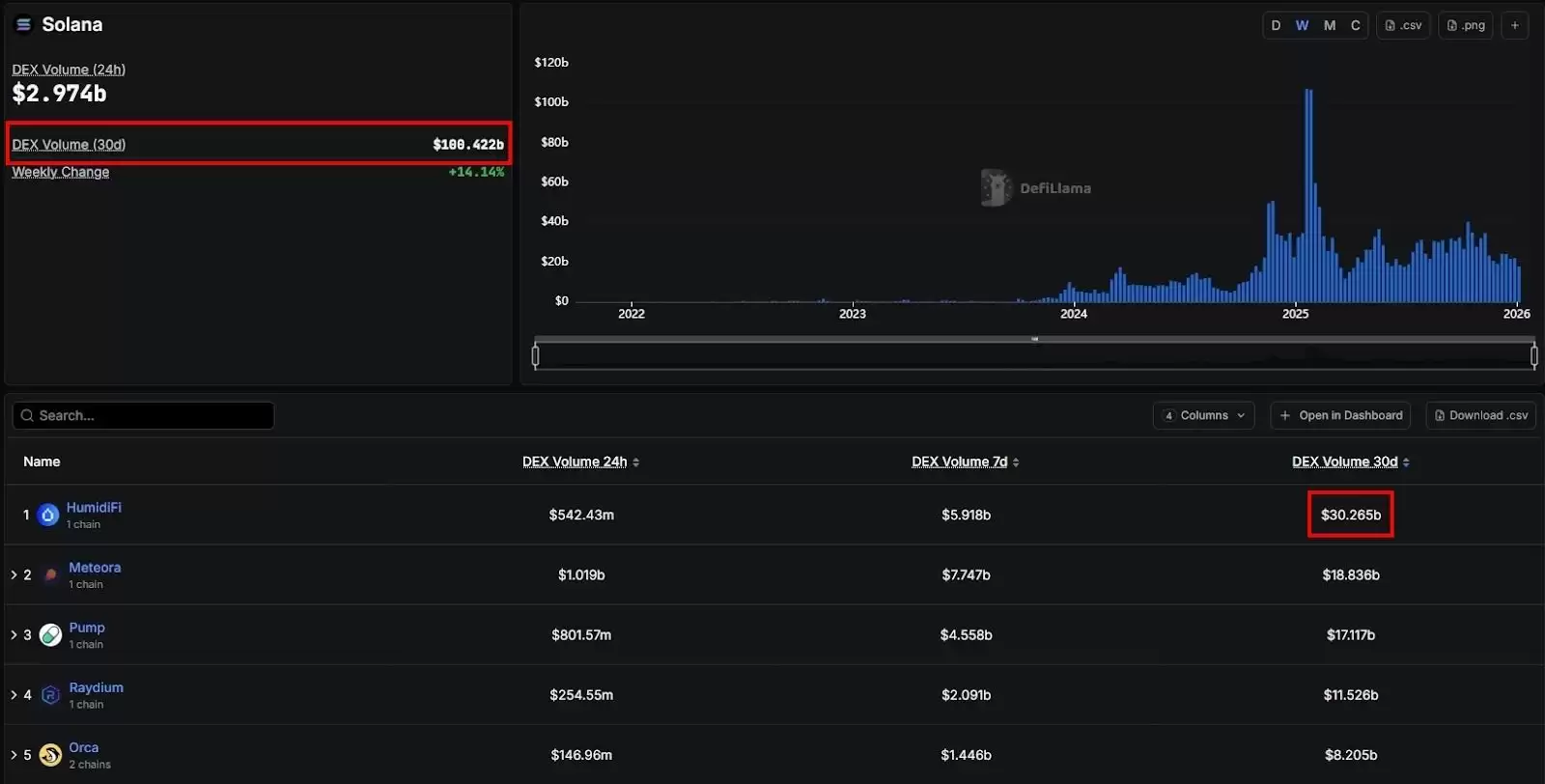Click the 2024 x-axis label

pyautogui.click(x=1074, y=314)
